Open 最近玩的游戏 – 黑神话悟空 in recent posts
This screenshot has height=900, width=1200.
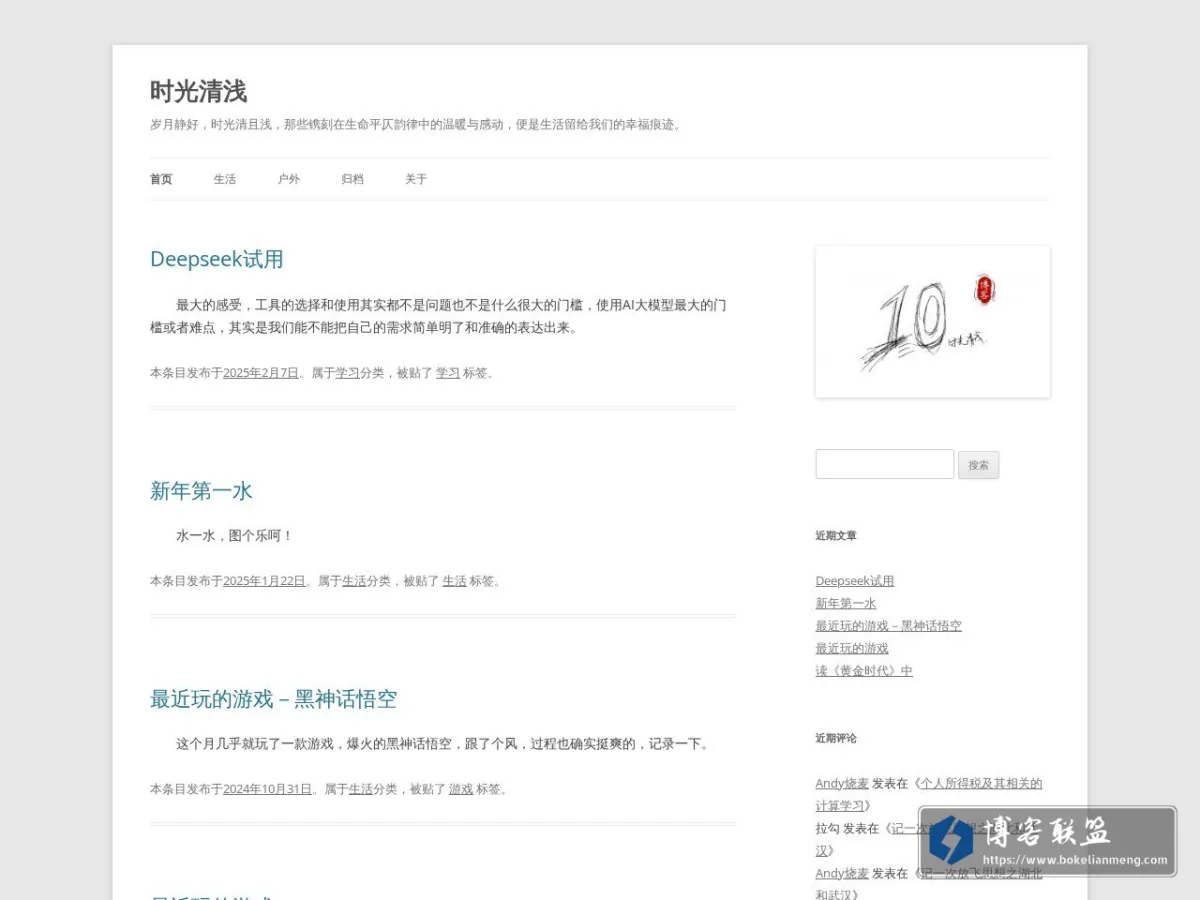pos(889,626)
